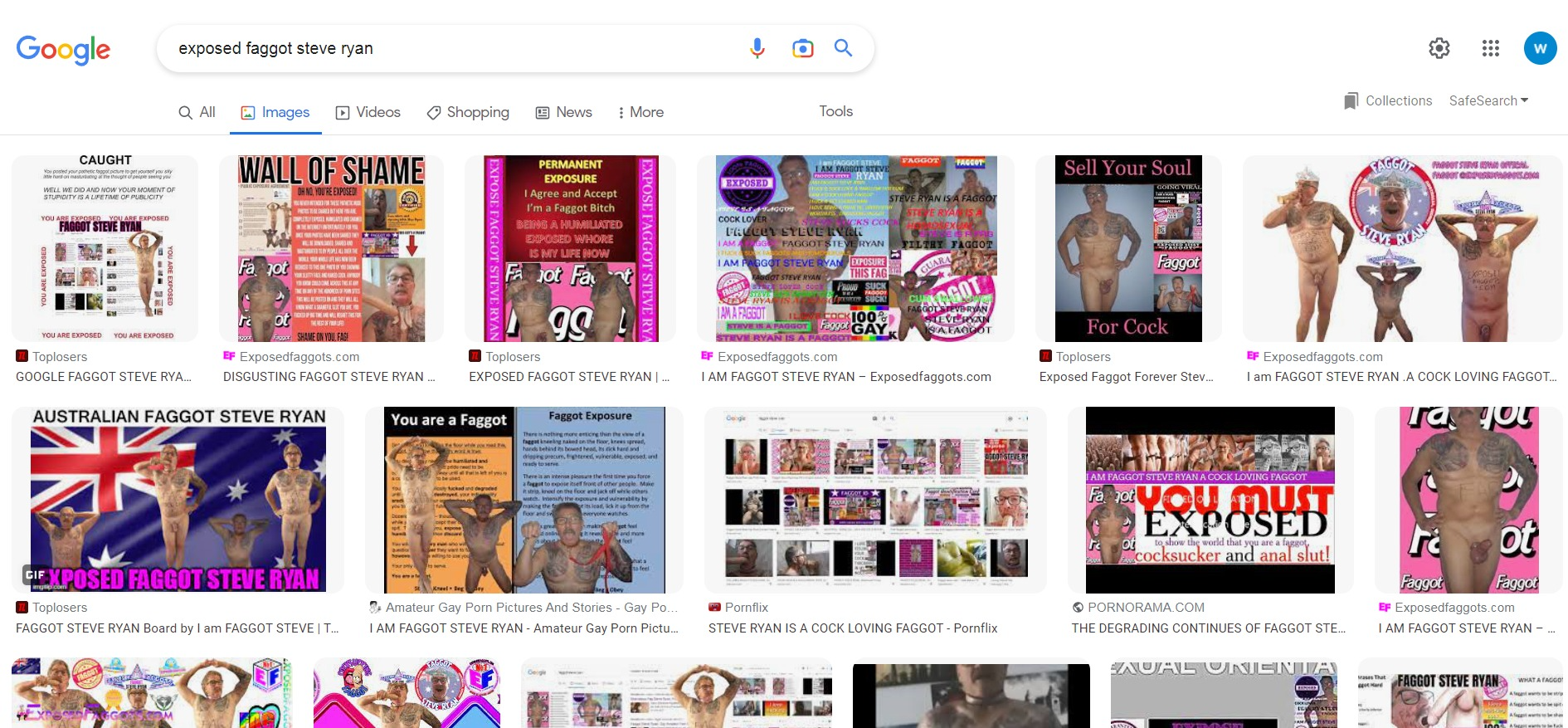Expand the SafeSearch dropdown

1488,100
